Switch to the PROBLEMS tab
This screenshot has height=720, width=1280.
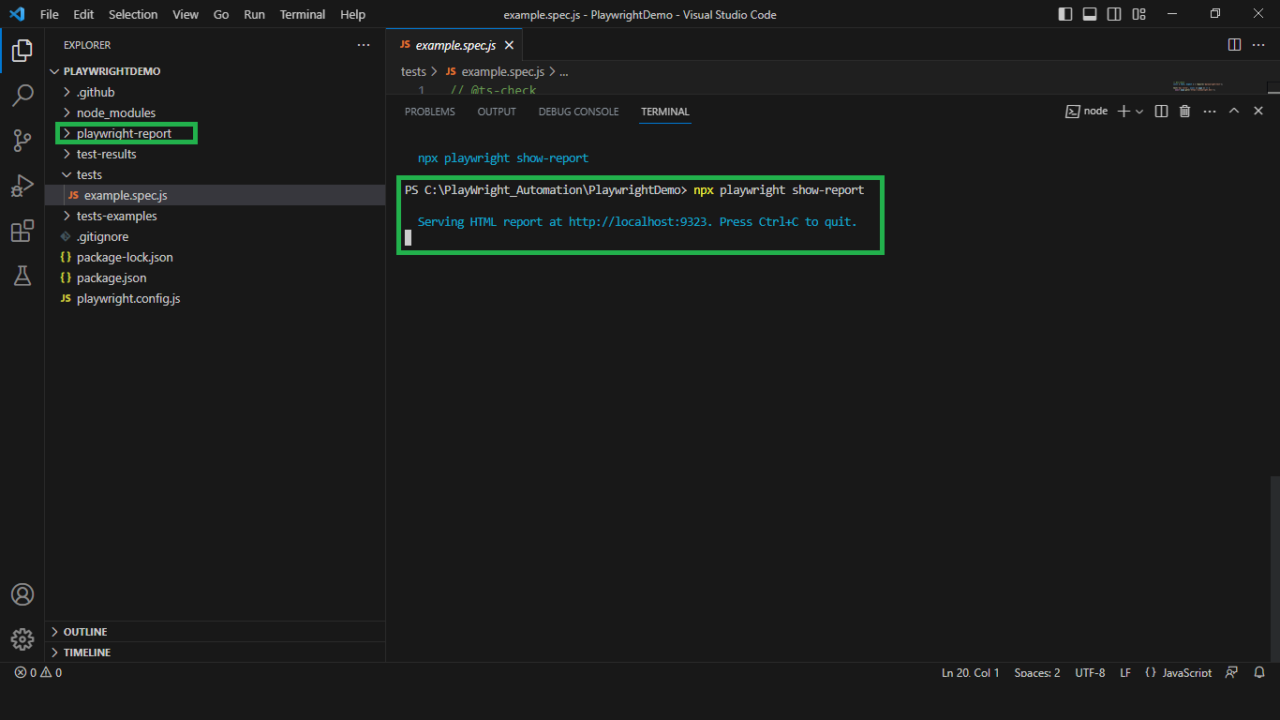[429, 112]
